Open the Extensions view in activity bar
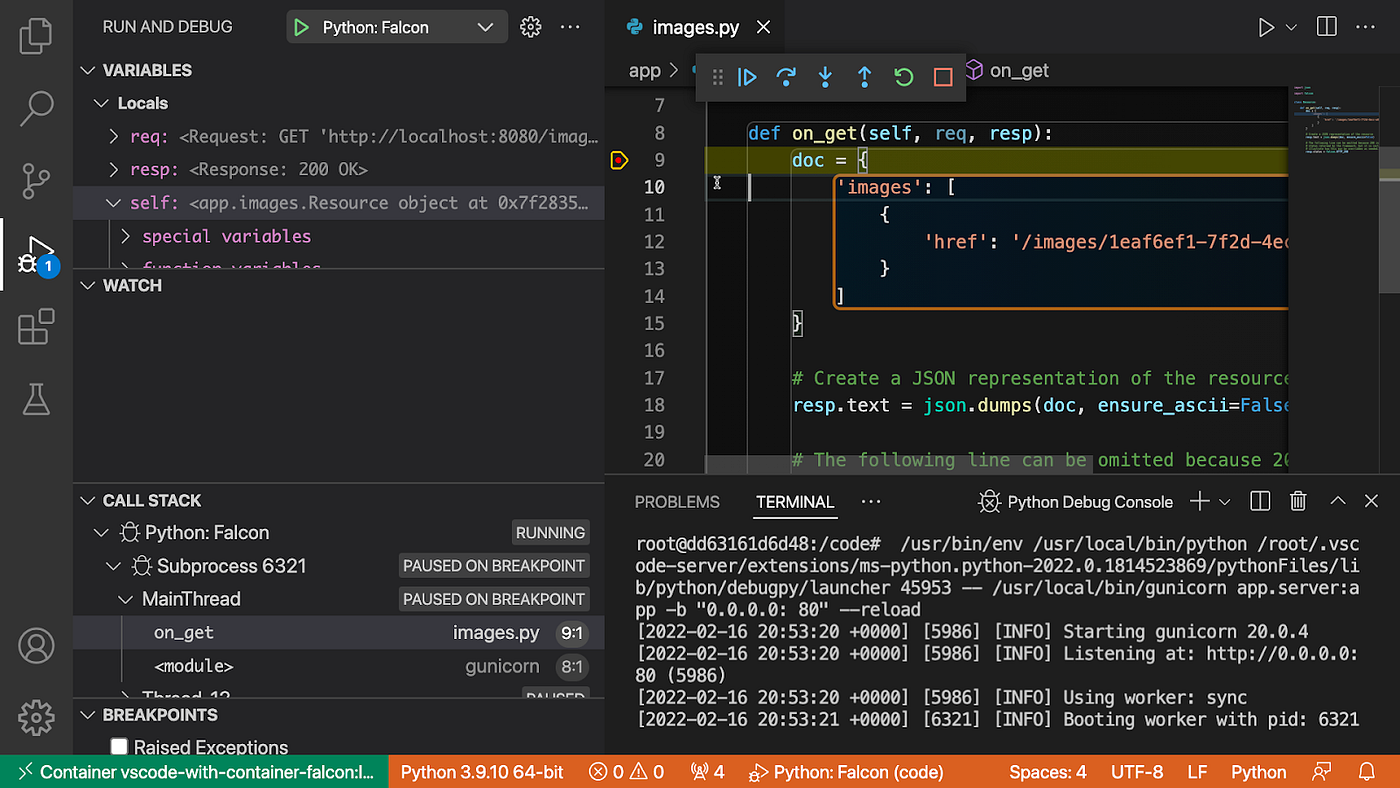 pyautogui.click(x=36, y=327)
